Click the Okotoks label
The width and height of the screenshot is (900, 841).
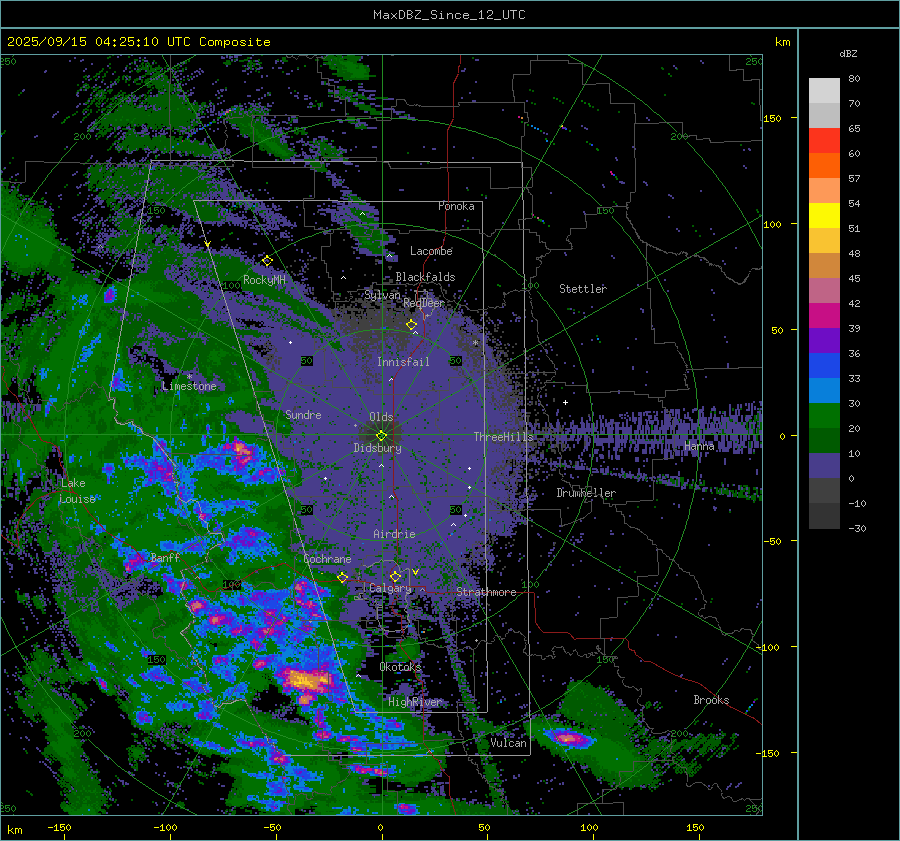pos(400,667)
